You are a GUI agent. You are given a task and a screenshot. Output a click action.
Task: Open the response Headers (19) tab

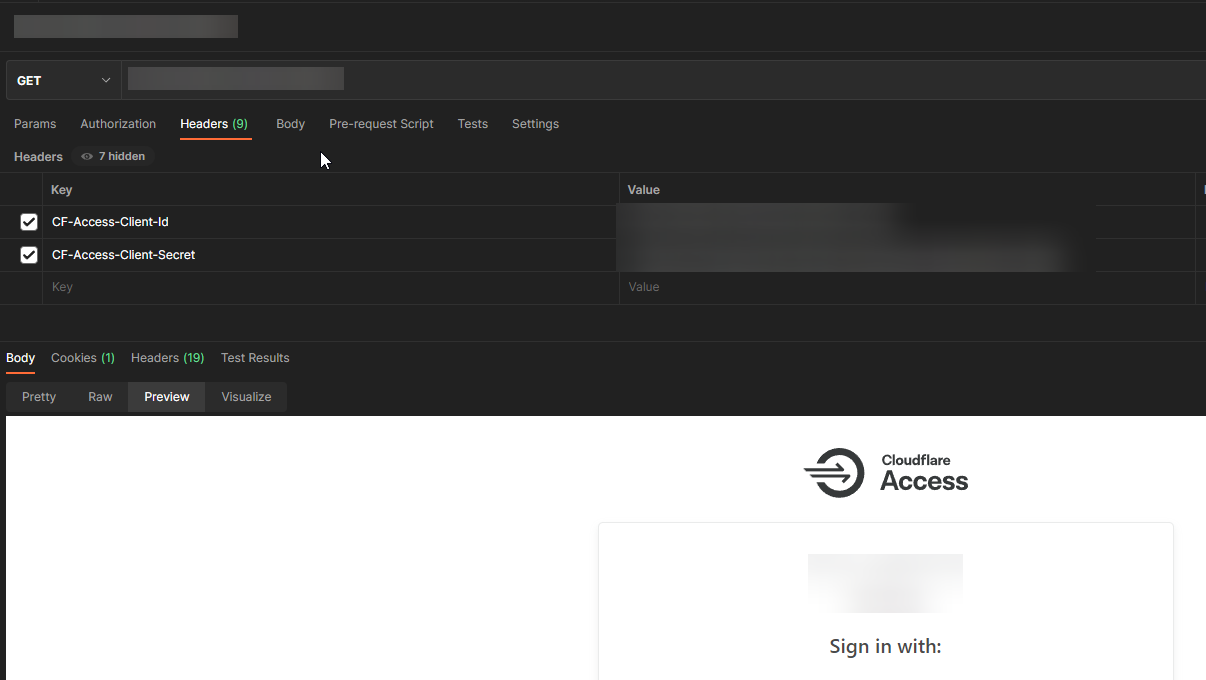tap(167, 358)
